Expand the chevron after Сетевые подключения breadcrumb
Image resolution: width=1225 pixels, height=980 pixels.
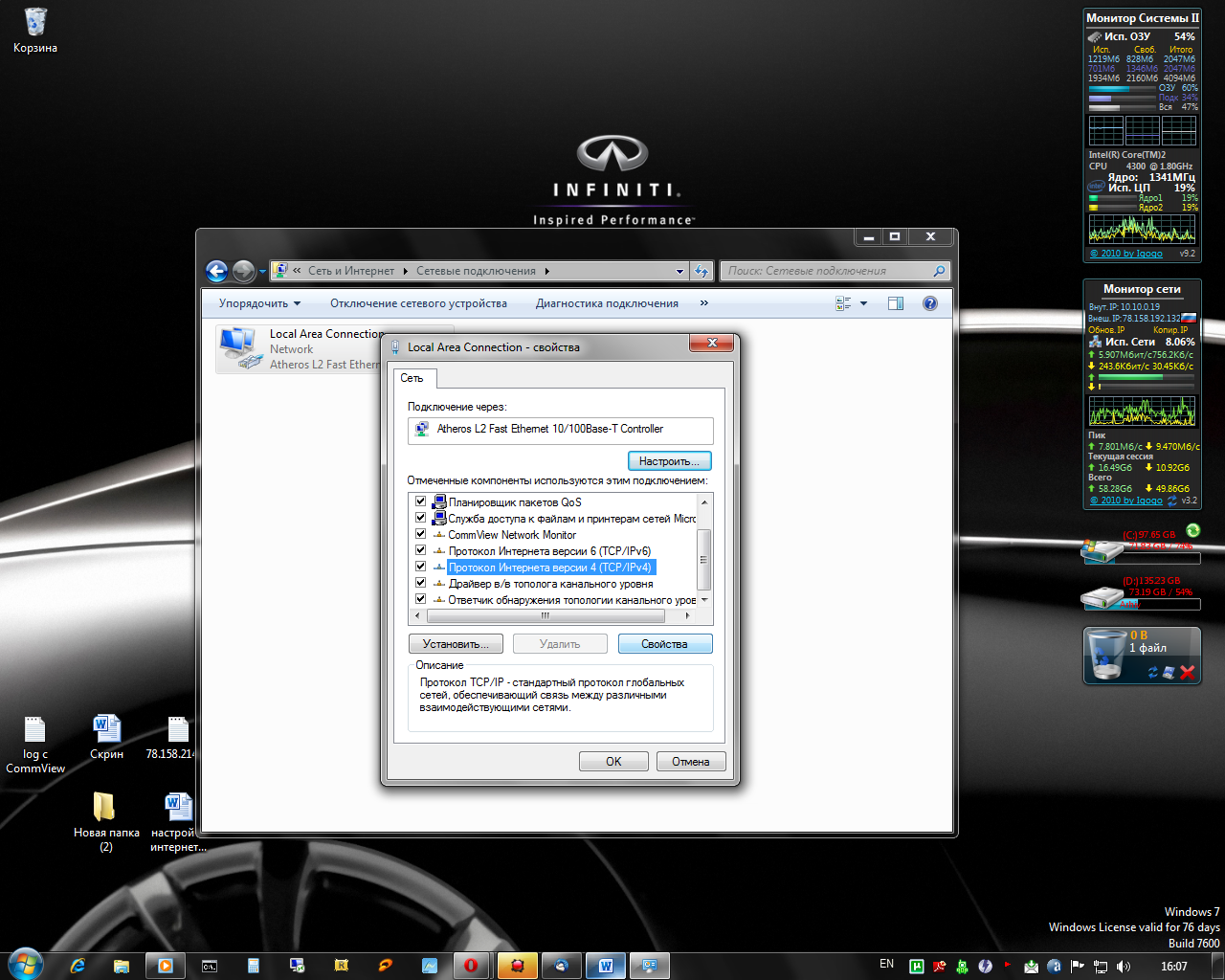point(547,271)
